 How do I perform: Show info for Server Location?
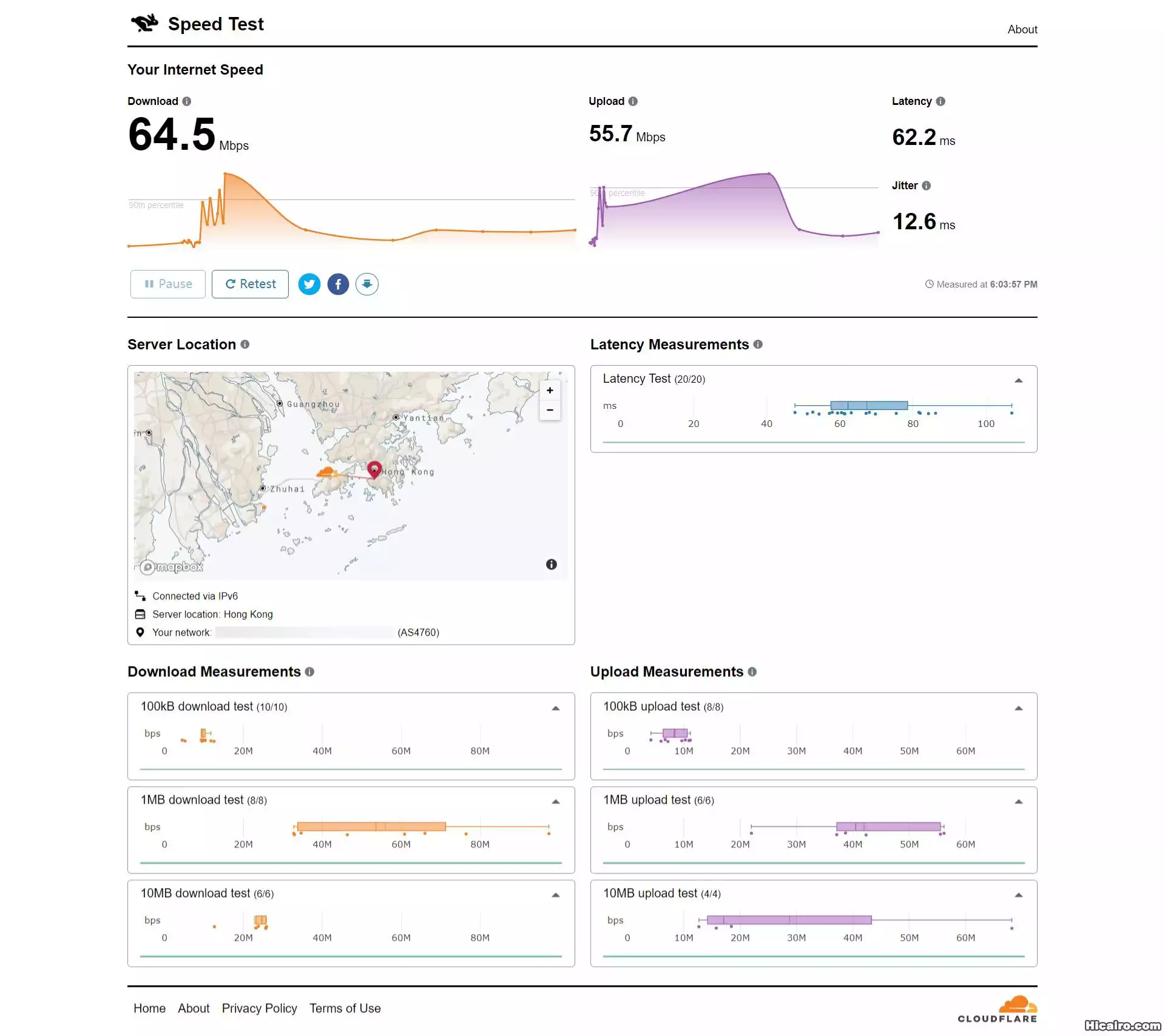click(245, 344)
